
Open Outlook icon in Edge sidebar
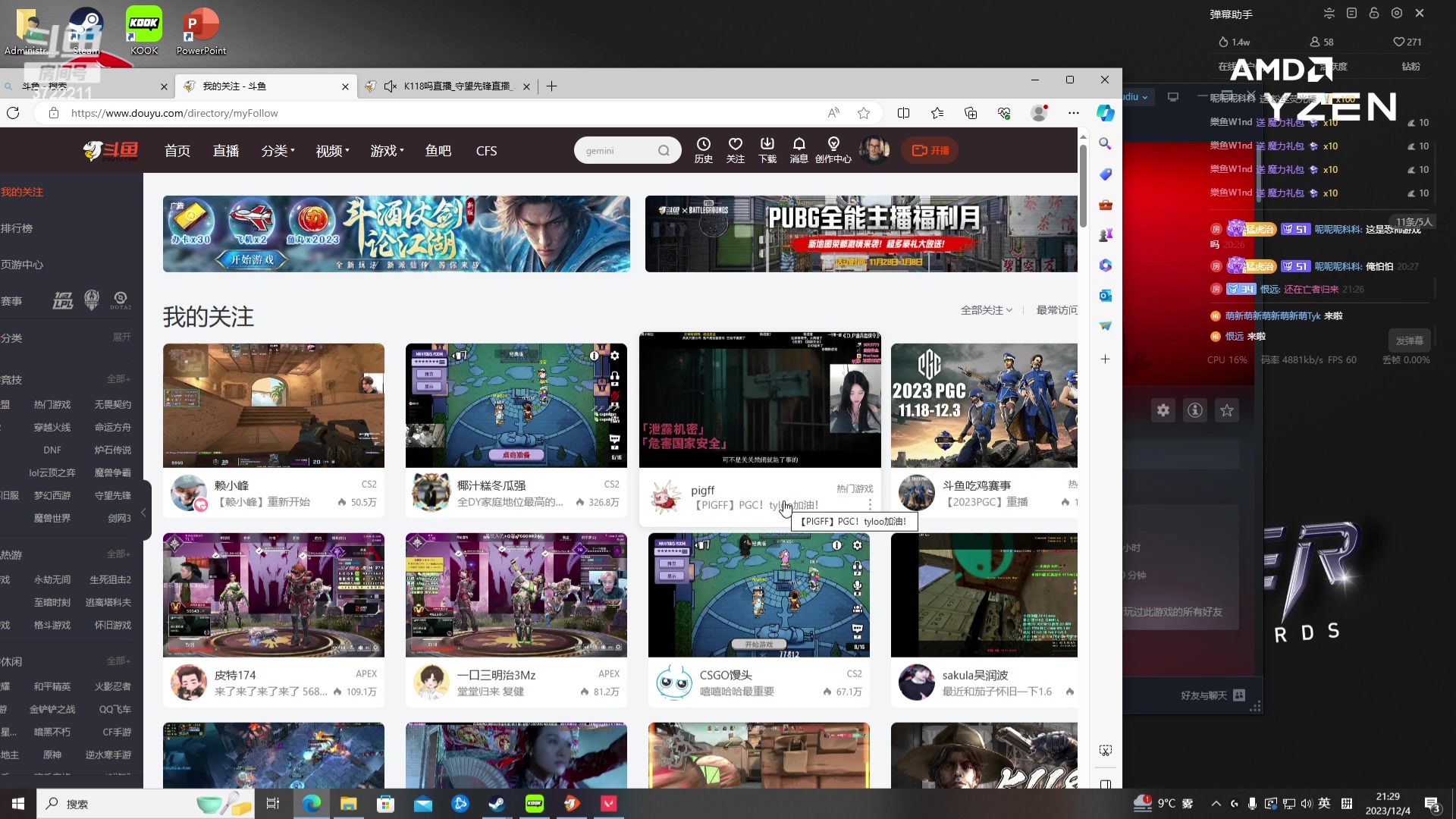point(1106,295)
